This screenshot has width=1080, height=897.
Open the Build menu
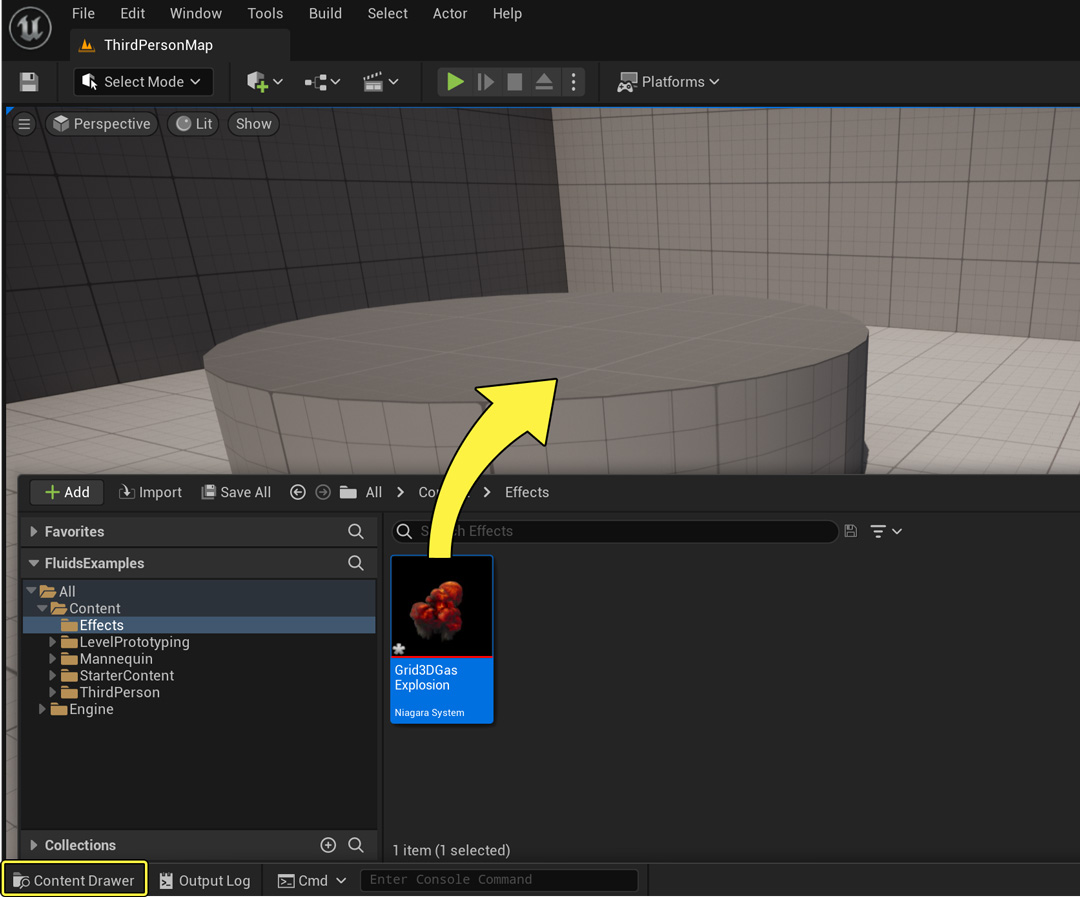point(324,13)
